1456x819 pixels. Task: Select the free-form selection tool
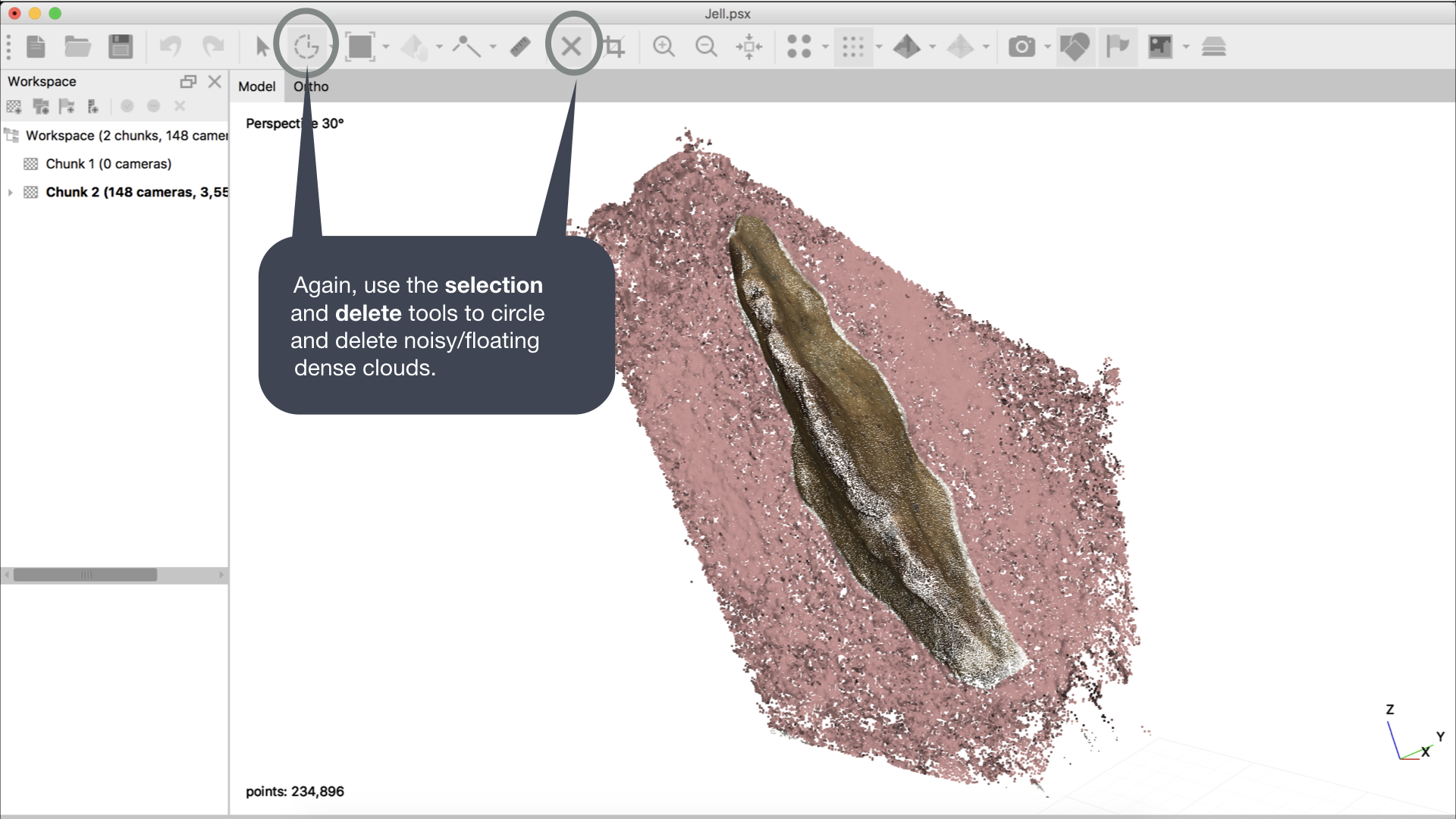pos(306,47)
